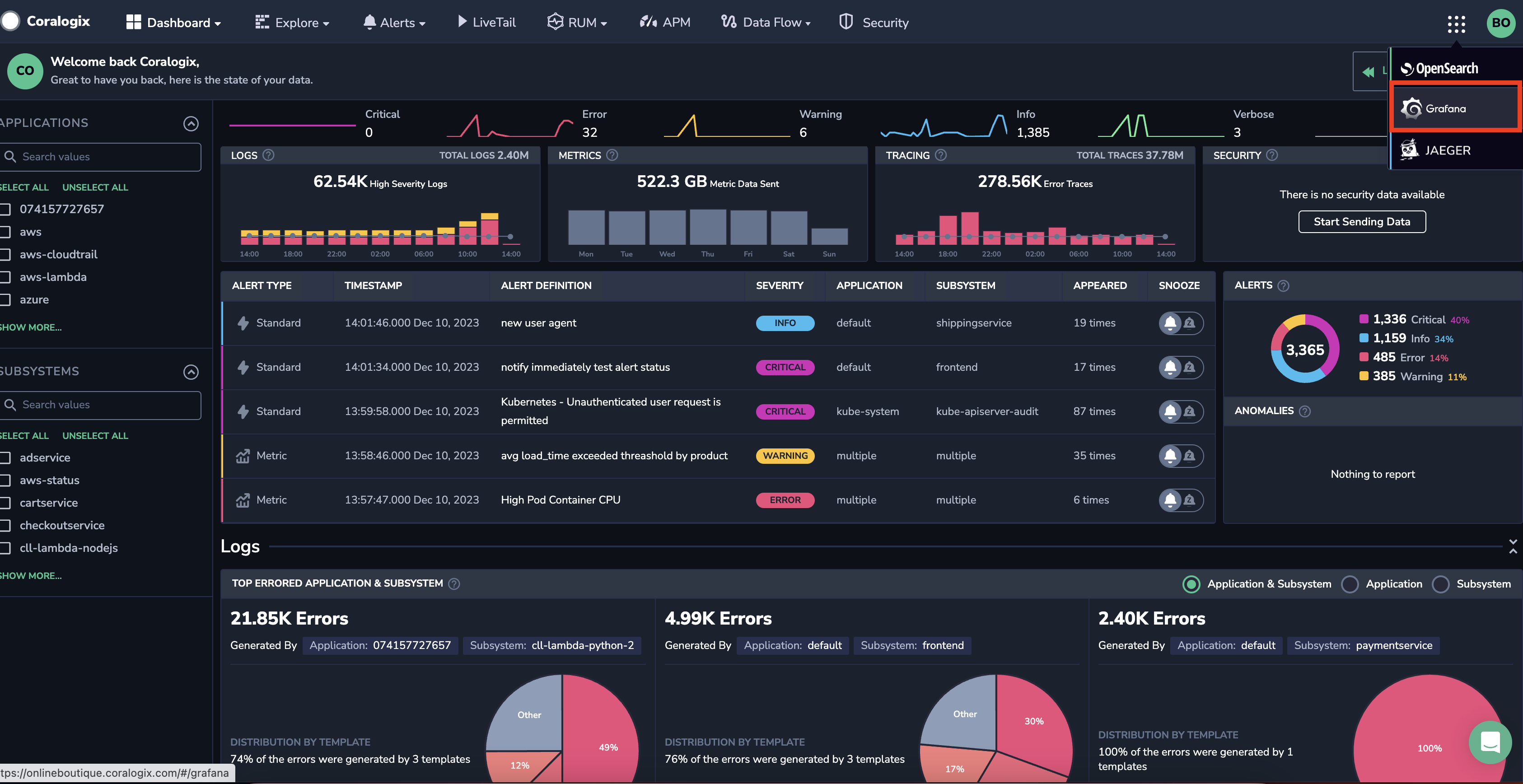Focus the Subsystems search values field

[101, 405]
